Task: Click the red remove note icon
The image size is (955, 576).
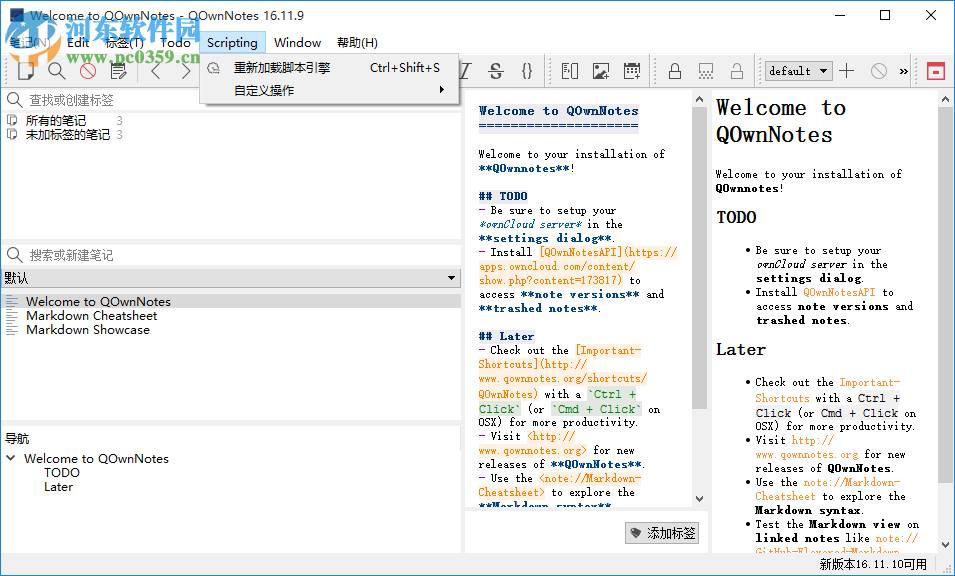Action: point(88,71)
